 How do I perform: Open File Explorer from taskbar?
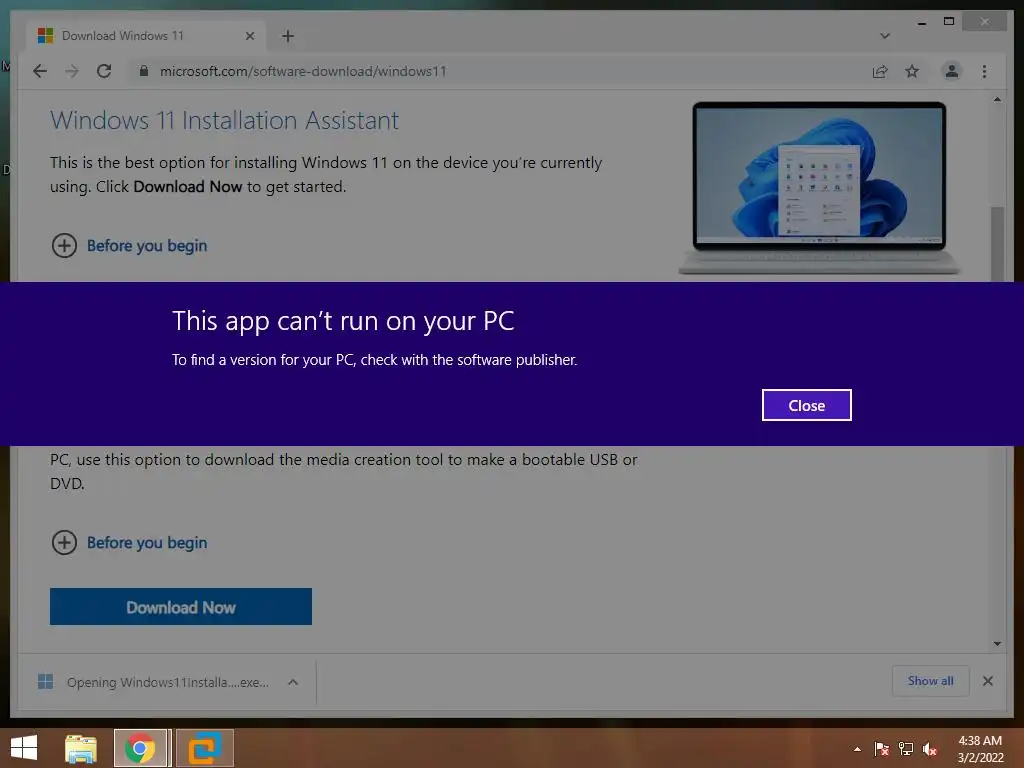click(81, 748)
